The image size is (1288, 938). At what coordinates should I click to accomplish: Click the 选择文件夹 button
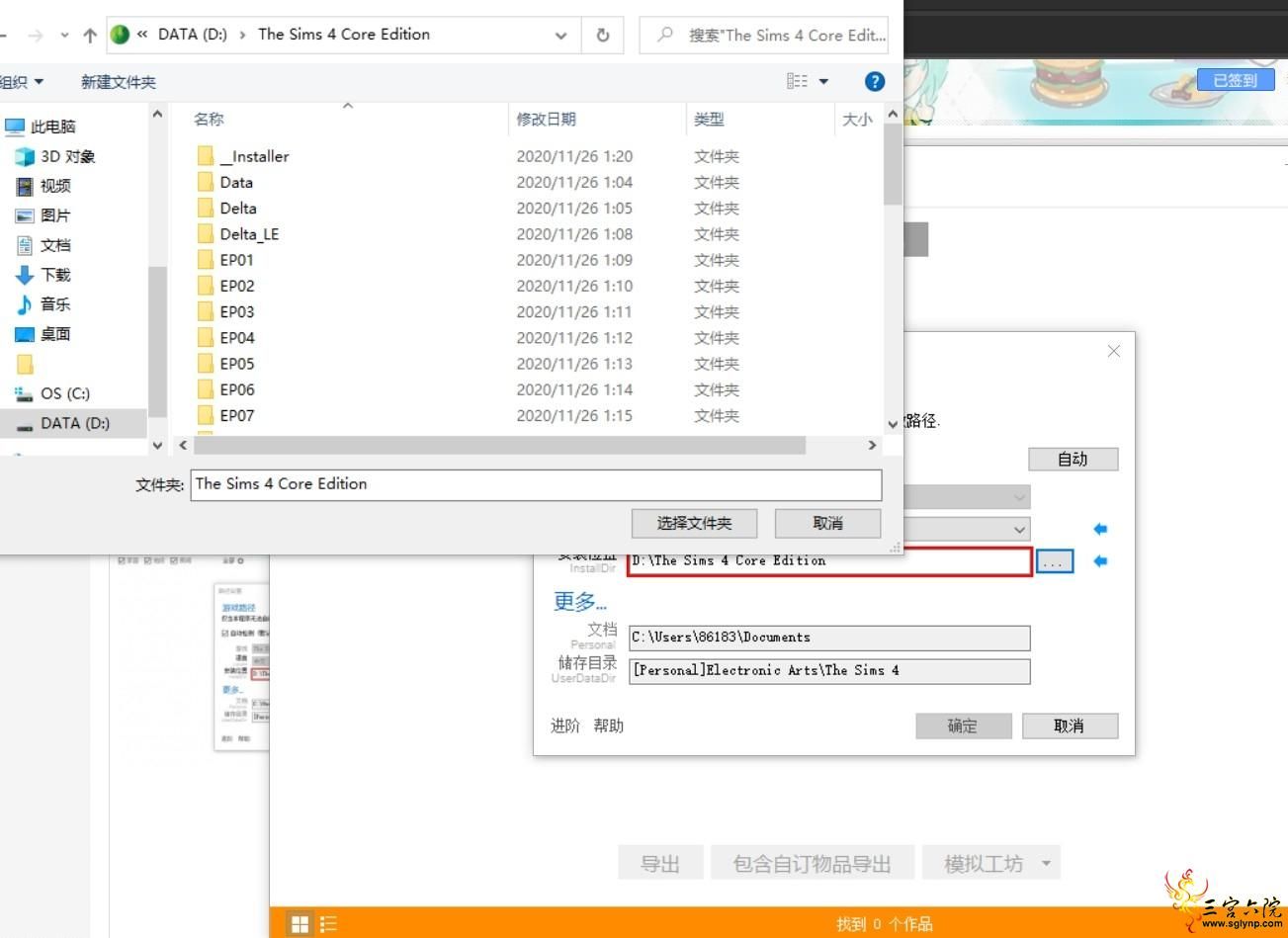pyautogui.click(x=694, y=523)
